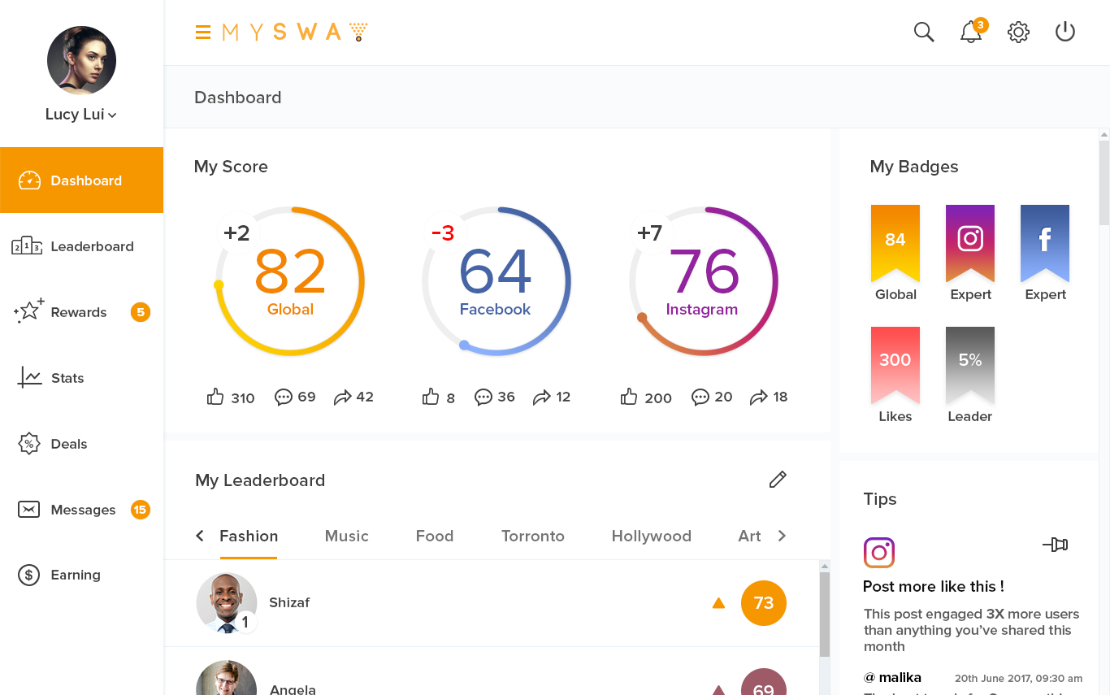Click the Instagram shares arrow icon

point(759,397)
